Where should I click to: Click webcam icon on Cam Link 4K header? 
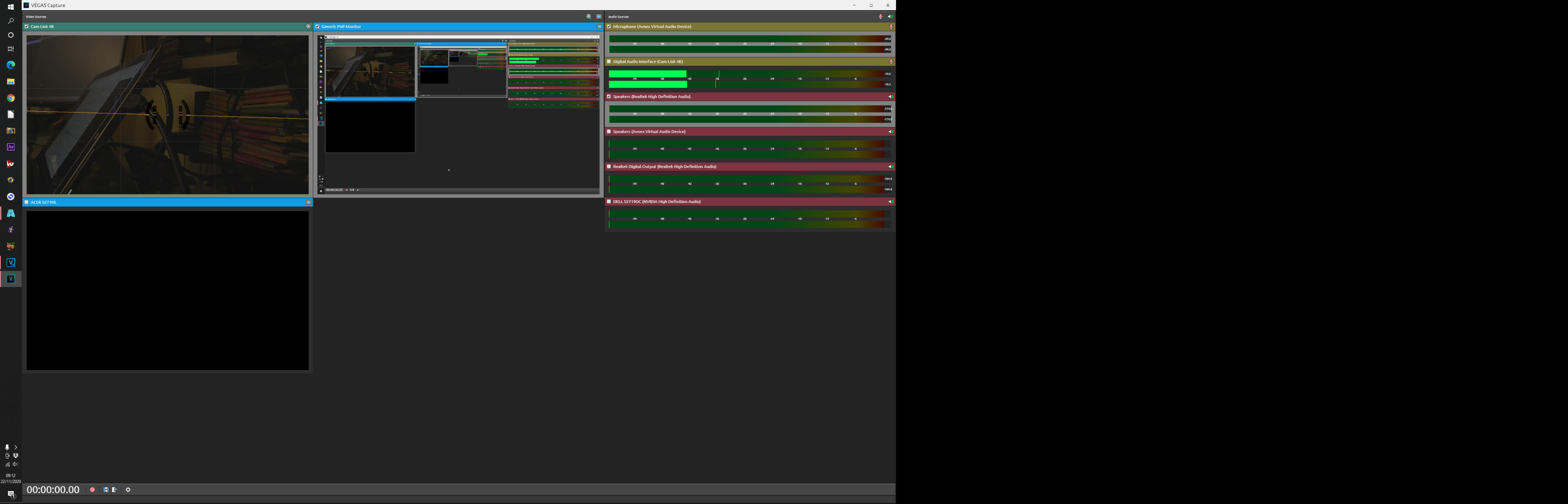(x=308, y=27)
